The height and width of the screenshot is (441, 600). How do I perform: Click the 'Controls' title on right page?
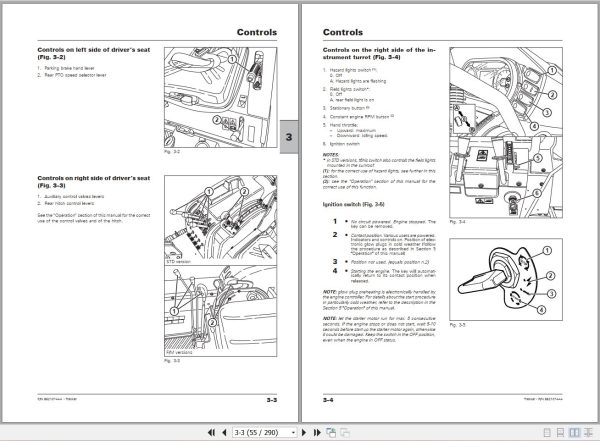pos(343,32)
